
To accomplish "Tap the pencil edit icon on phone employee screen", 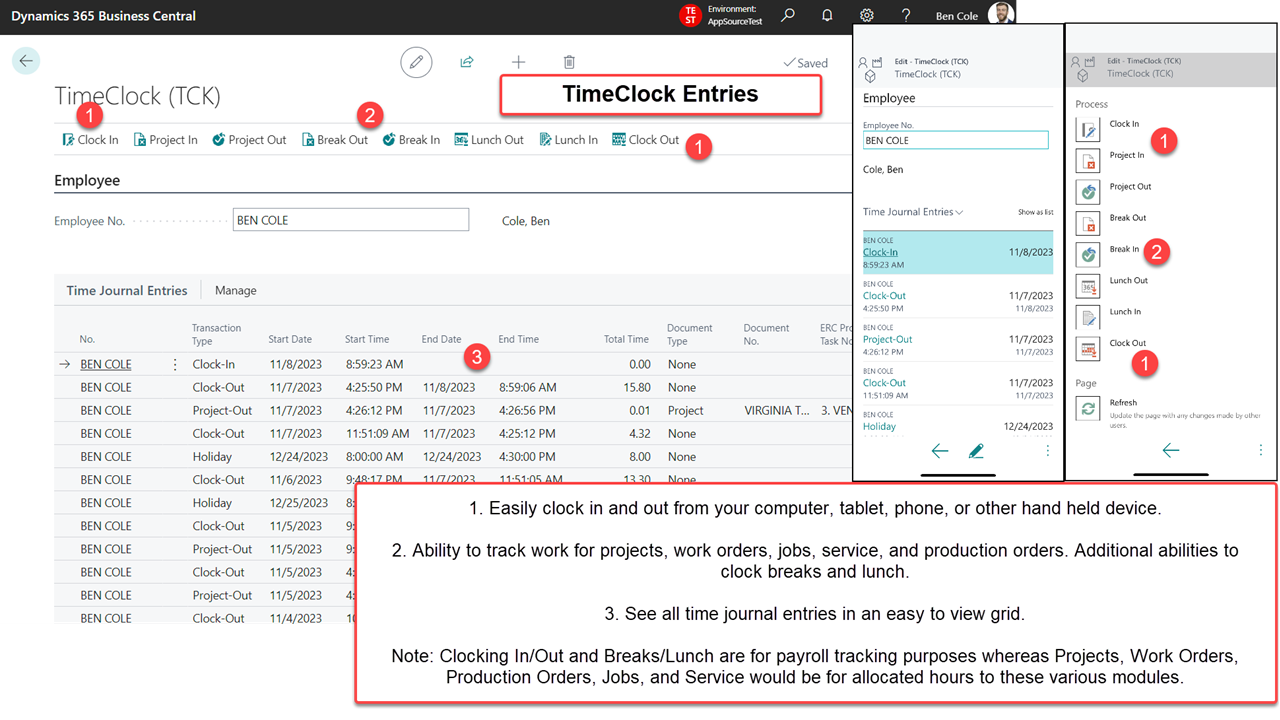I will (x=977, y=451).
